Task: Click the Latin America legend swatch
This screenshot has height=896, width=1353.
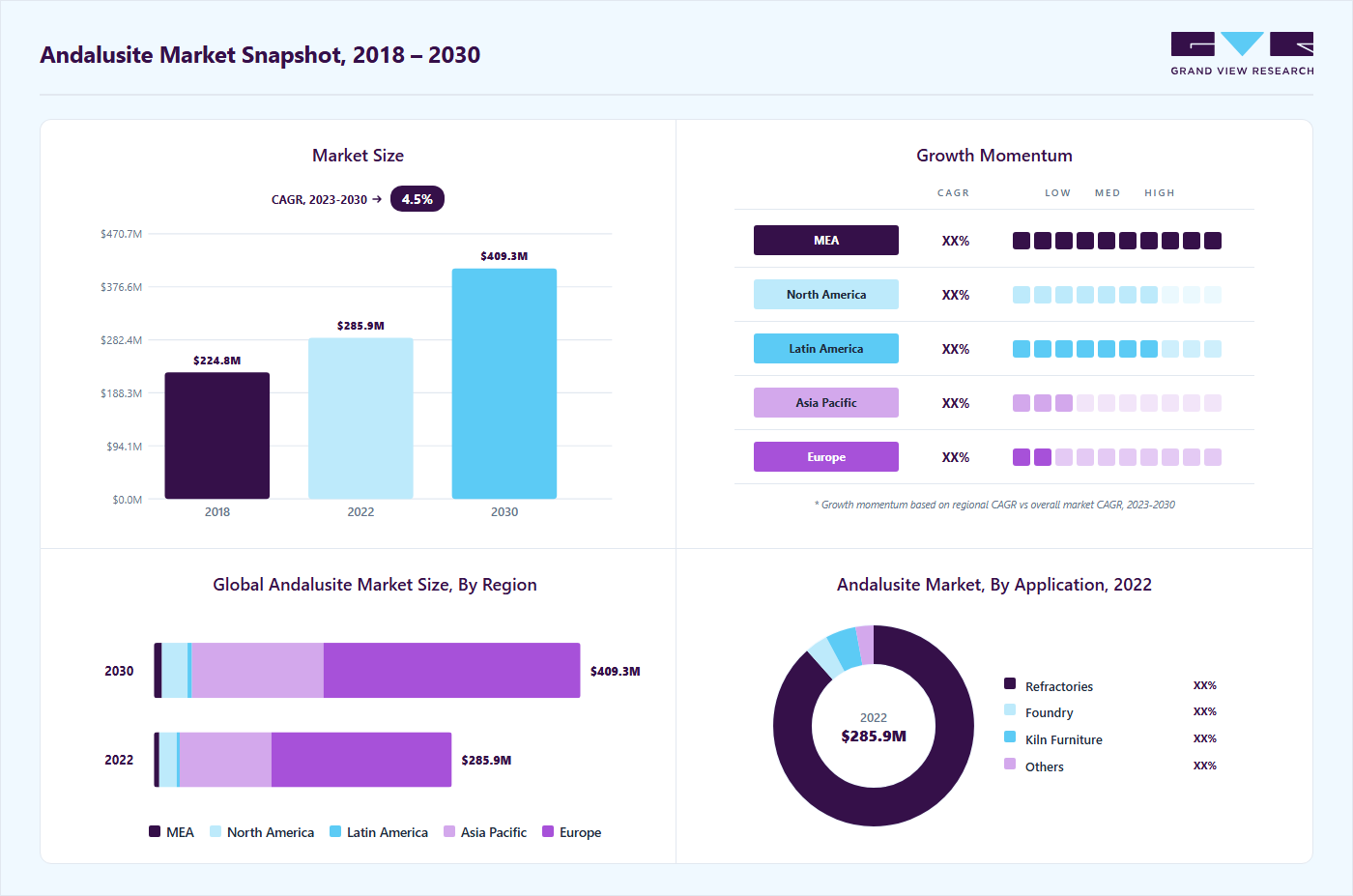Action: coord(335,831)
